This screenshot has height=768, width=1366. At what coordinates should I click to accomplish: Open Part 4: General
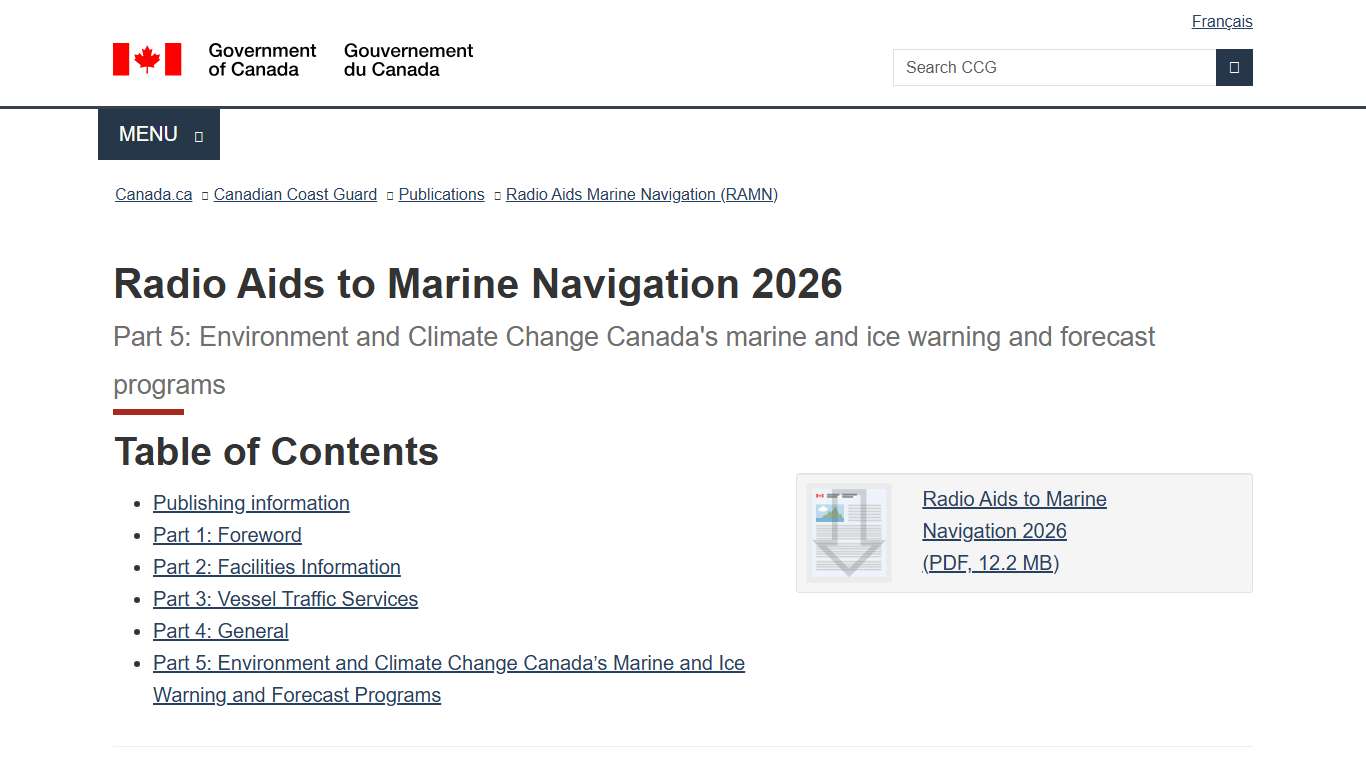[220, 631]
